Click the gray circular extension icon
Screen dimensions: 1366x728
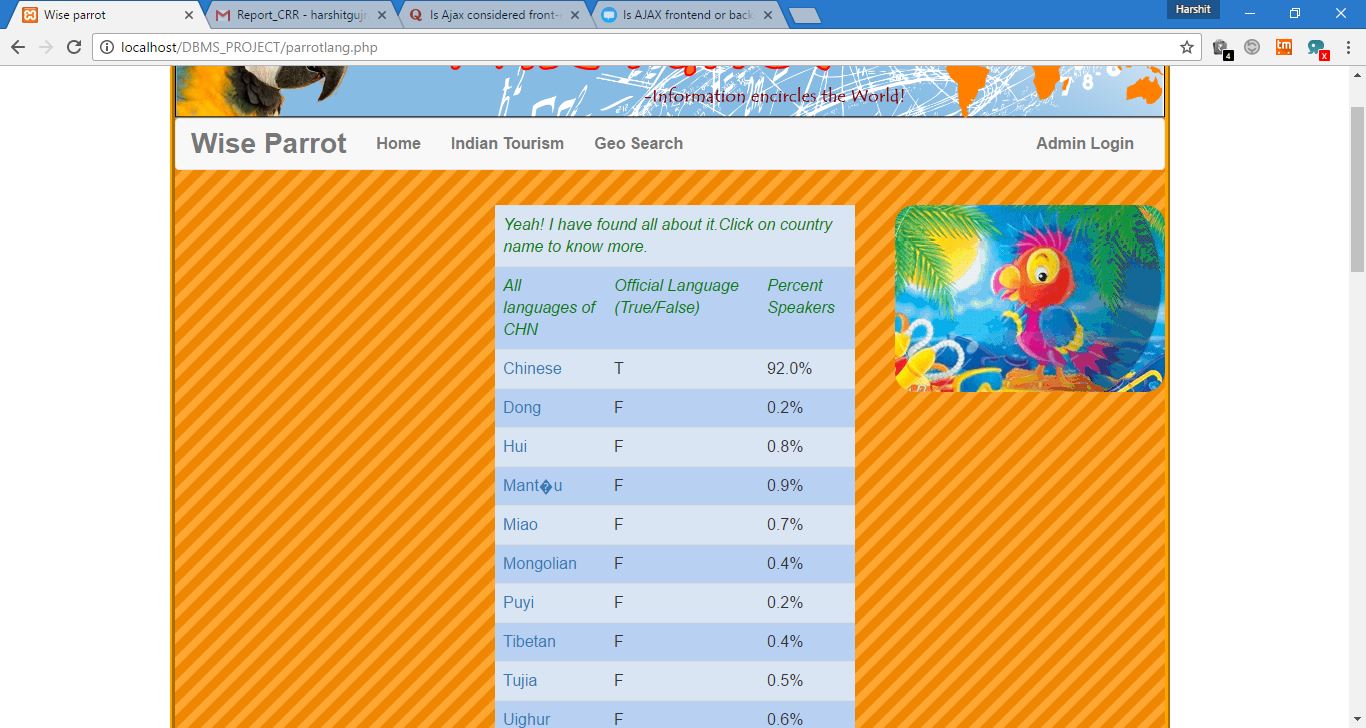pyautogui.click(x=1252, y=47)
